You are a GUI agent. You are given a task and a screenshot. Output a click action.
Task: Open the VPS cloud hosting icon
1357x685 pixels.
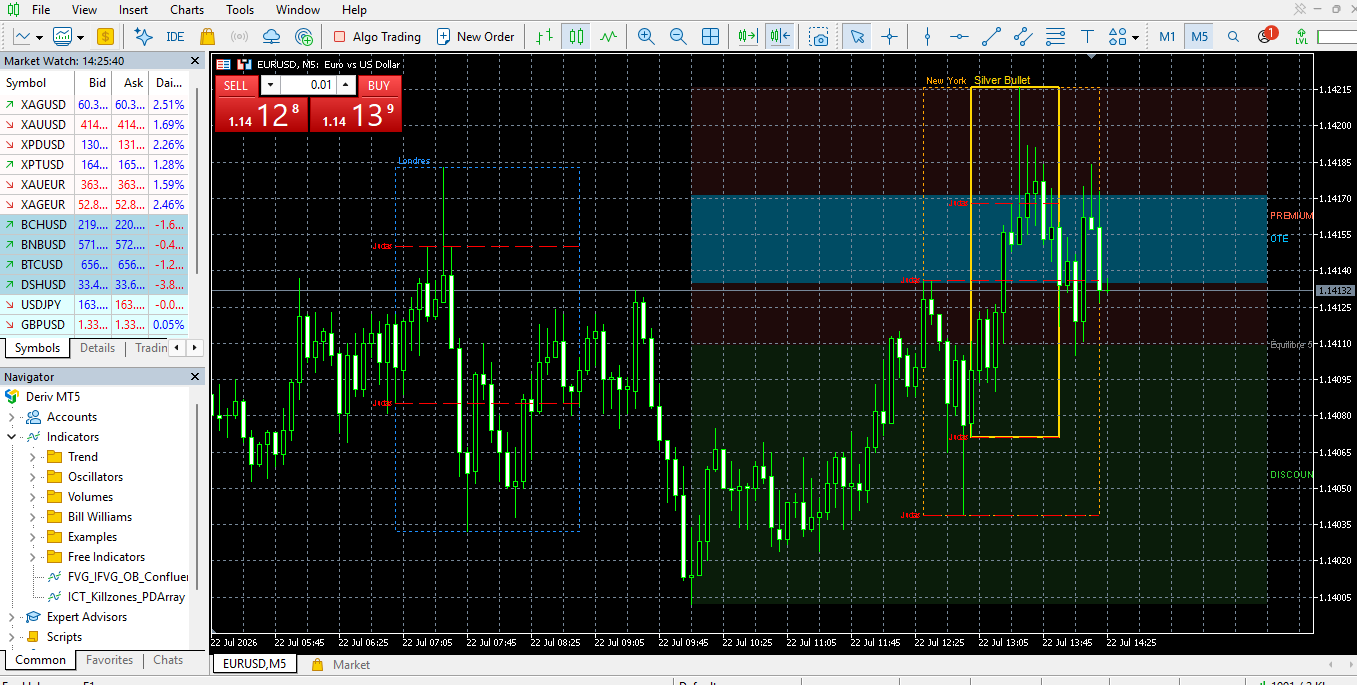point(272,37)
